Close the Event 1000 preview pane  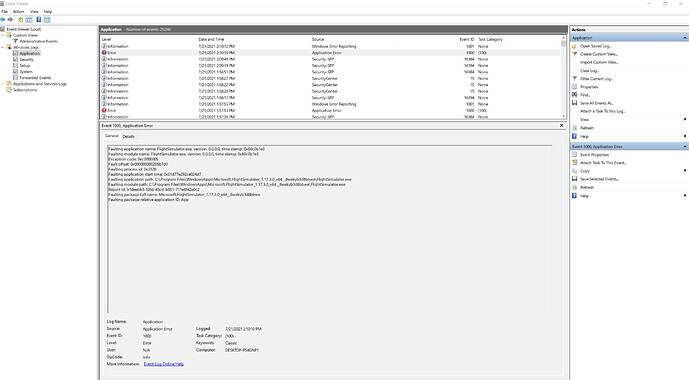click(561, 126)
